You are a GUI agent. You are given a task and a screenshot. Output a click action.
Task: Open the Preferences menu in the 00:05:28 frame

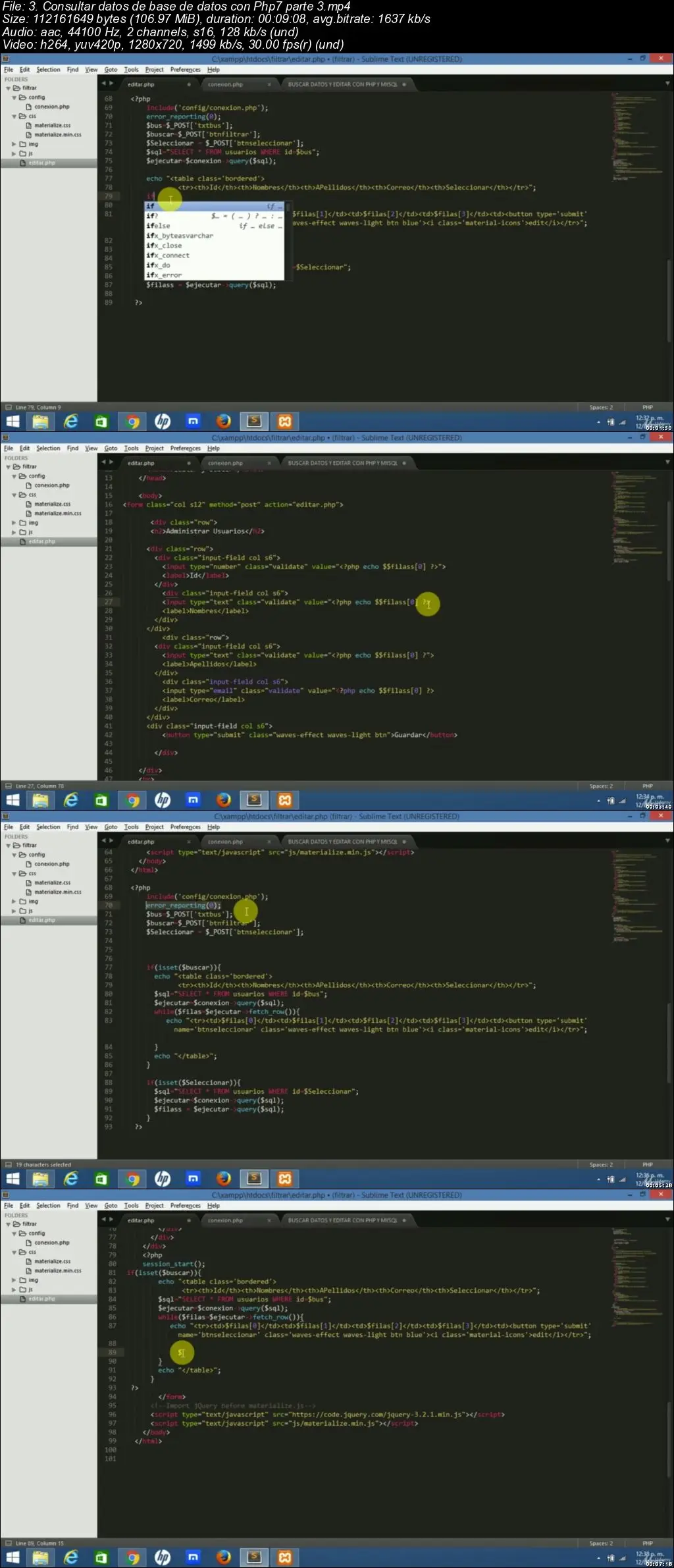185,827
